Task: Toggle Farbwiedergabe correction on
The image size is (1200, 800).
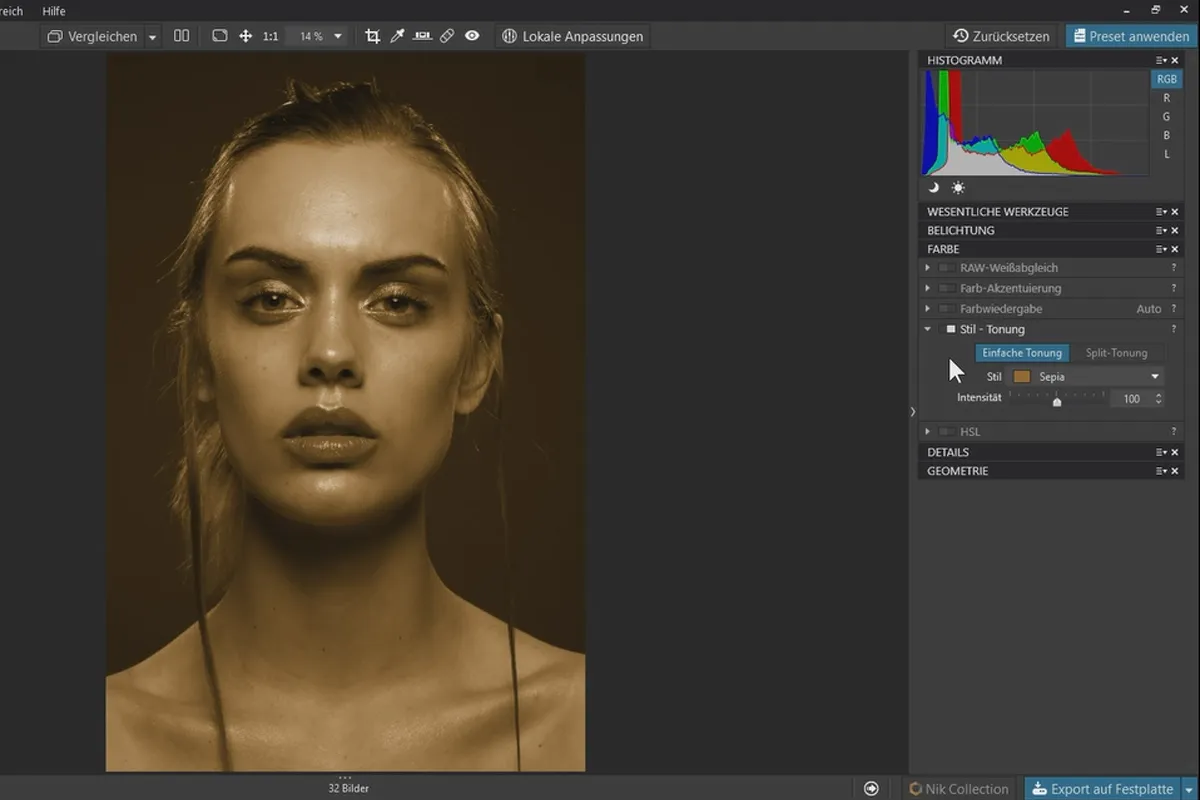Action: point(945,309)
